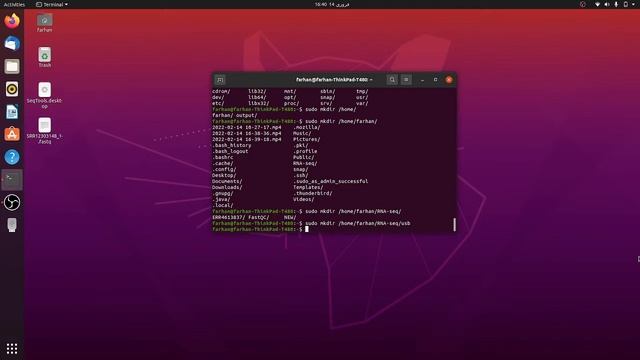640x360 pixels.
Task: Select the SRR12303148 fastq file on the desktop
Action: (x=44, y=131)
